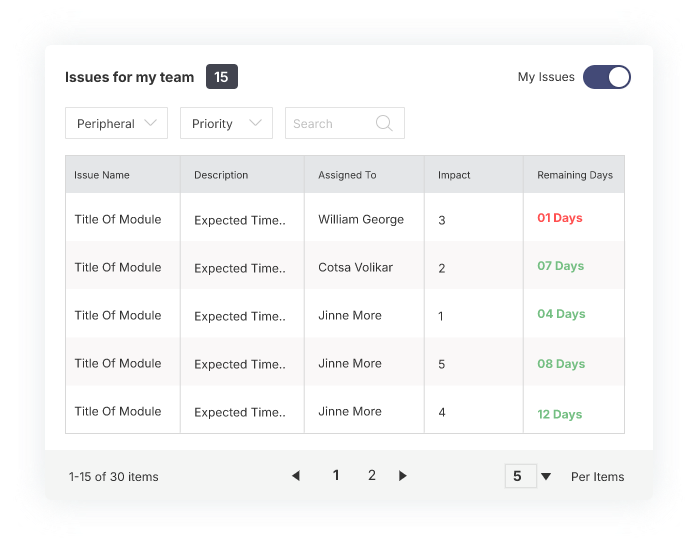Click the Assigned To column header
The width and height of the screenshot is (698, 545).
click(x=347, y=175)
